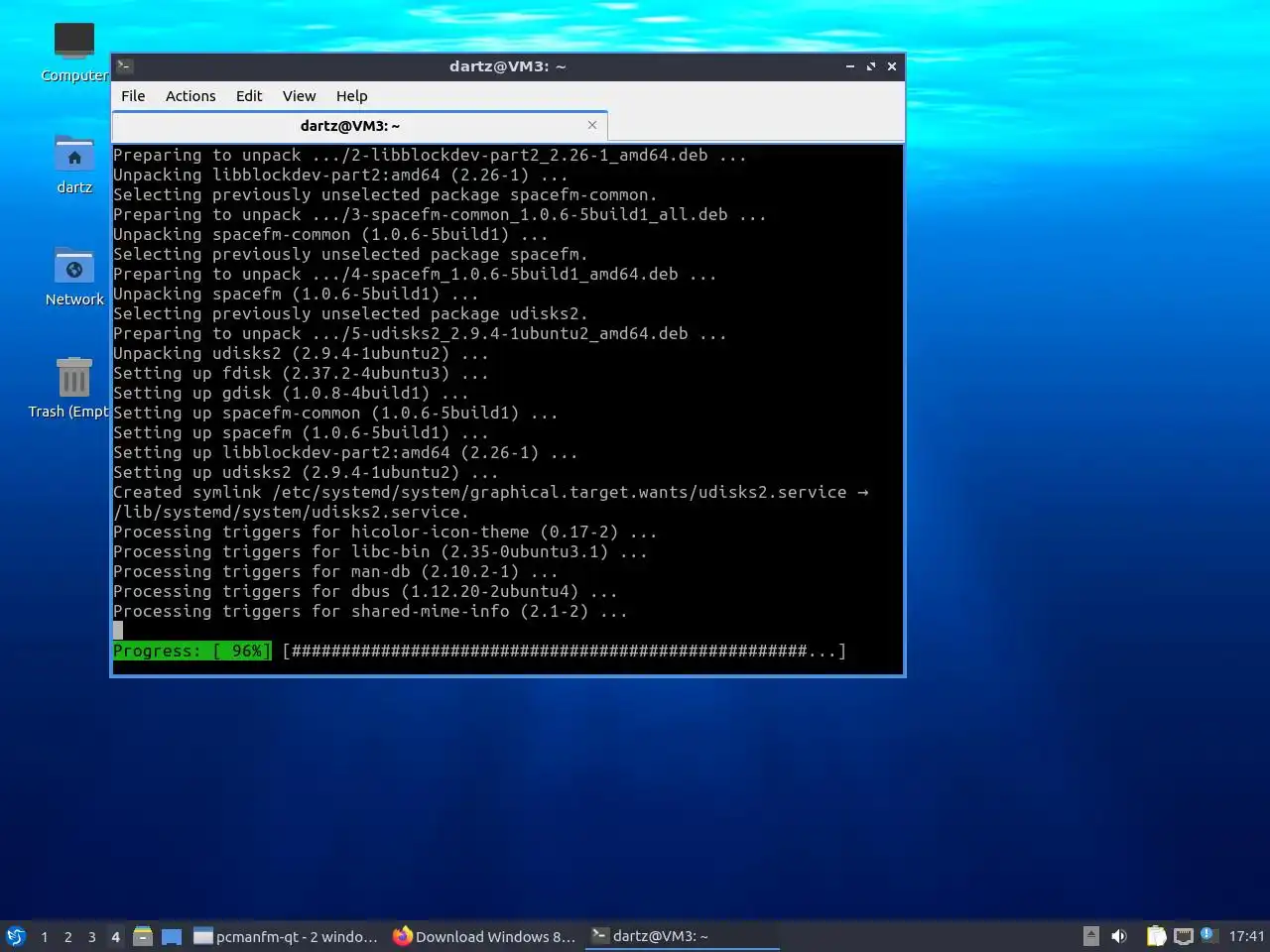
Task: Click 'Setting up udisks2 (2.9.4-1ubuntu2)' line
Action: [x=306, y=473]
